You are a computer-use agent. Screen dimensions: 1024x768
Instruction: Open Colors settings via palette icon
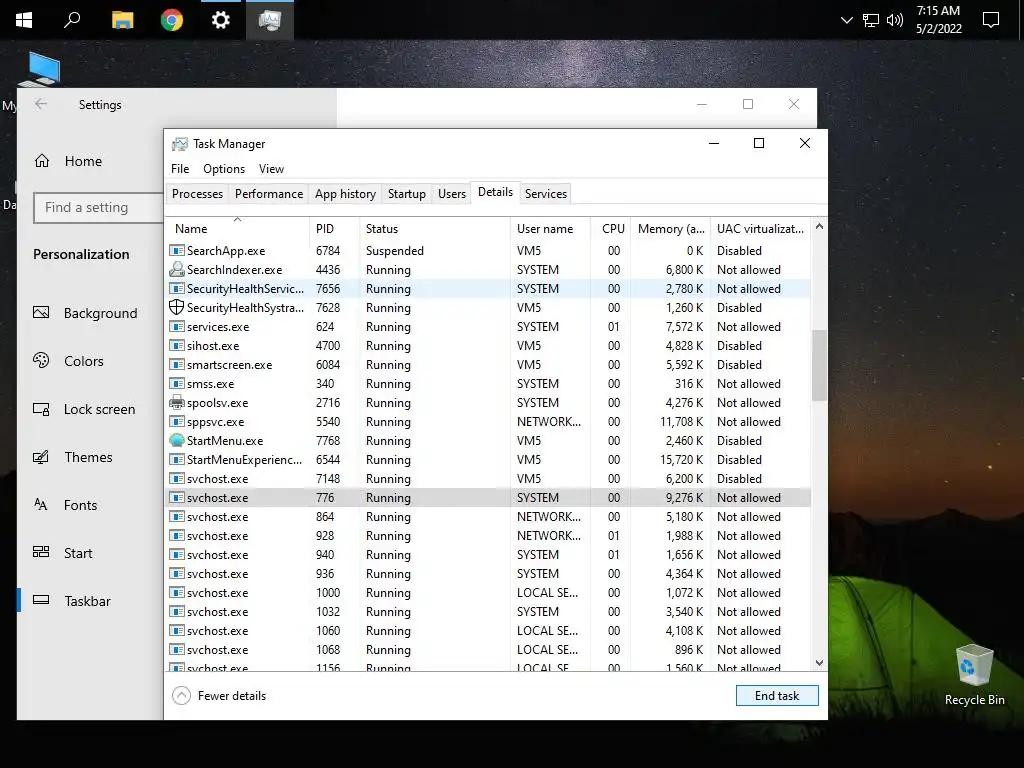tap(41, 360)
